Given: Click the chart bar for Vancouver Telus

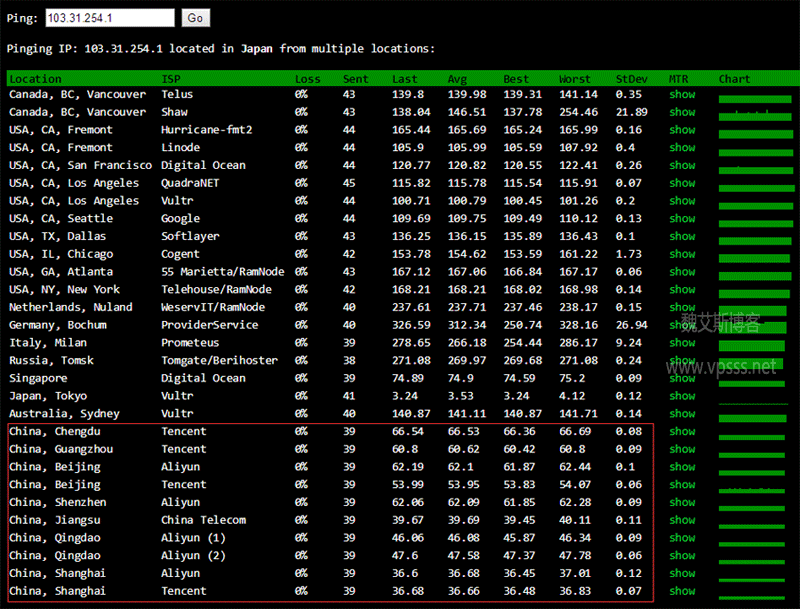Looking at the screenshot, I should (755, 98).
